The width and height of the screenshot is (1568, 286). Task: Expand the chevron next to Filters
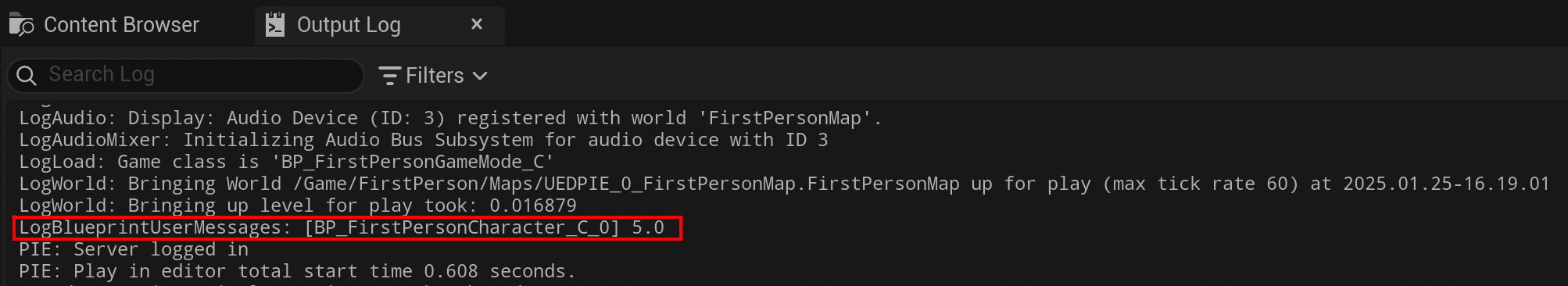[x=480, y=76]
